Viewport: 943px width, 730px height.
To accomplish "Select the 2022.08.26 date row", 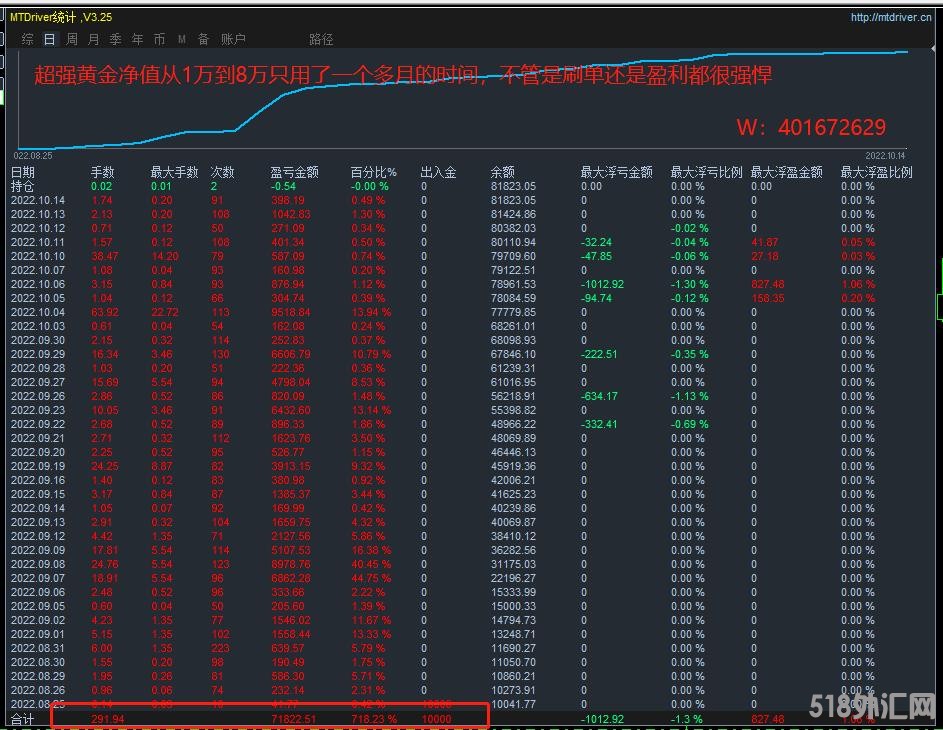I will pos(38,690).
